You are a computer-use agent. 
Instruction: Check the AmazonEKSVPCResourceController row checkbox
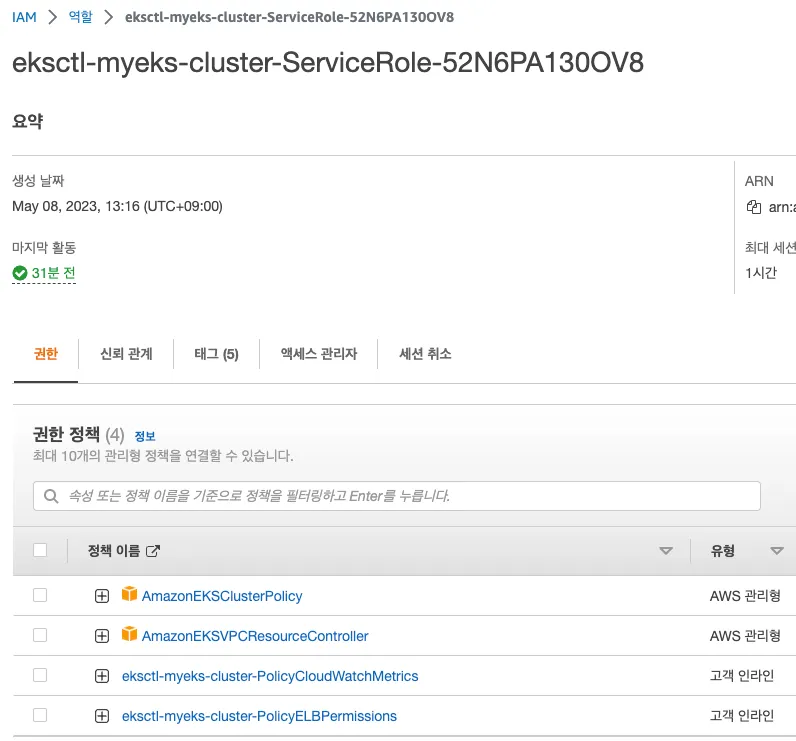(x=40, y=635)
